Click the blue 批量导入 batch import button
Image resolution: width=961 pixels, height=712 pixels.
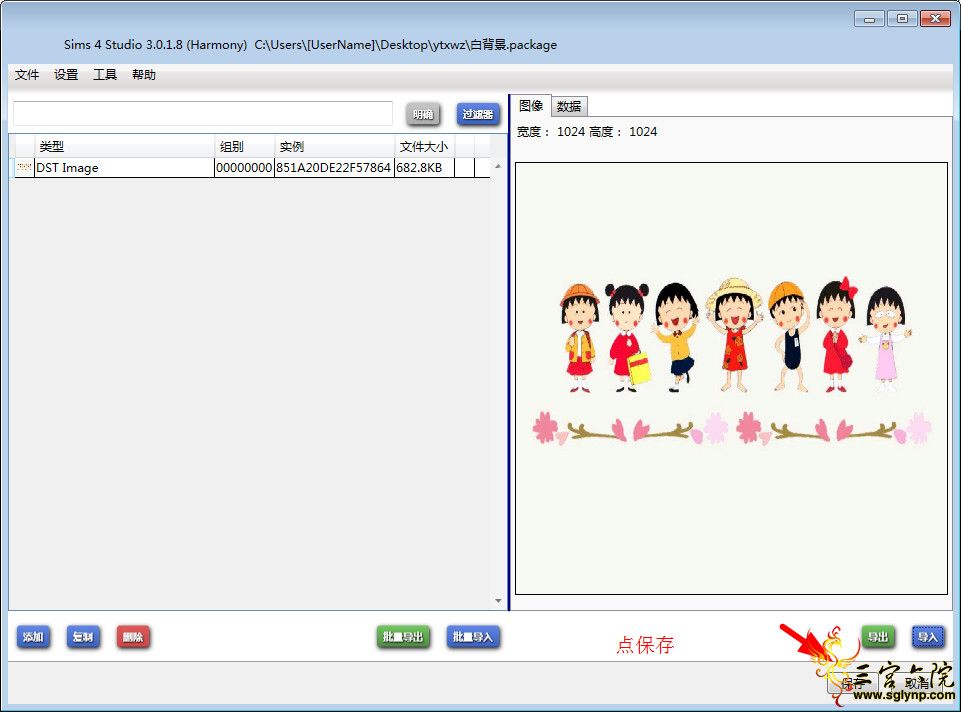(x=473, y=637)
